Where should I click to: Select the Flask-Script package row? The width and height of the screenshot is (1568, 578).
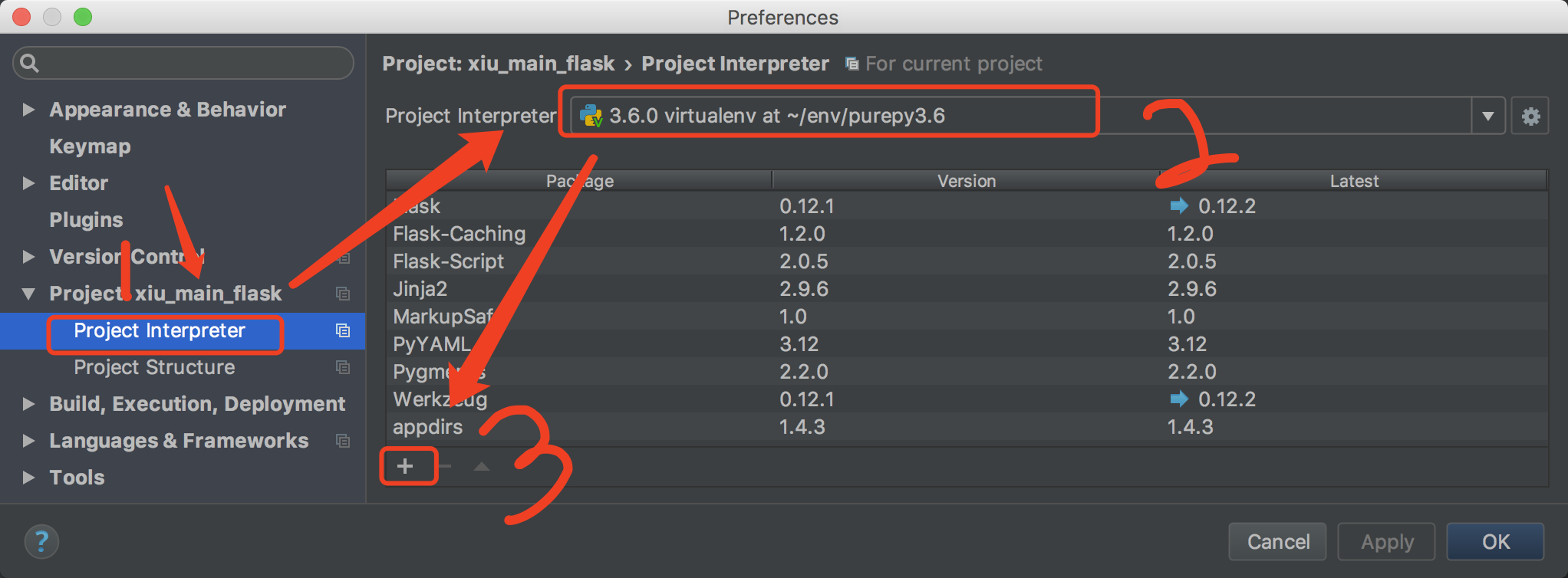point(967,261)
